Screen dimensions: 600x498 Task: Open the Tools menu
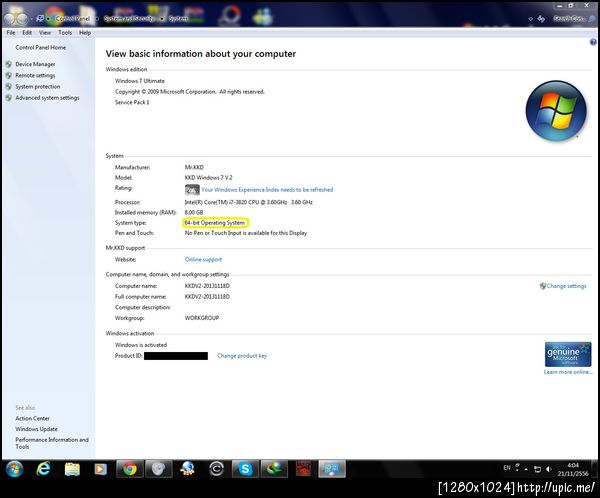(65, 33)
